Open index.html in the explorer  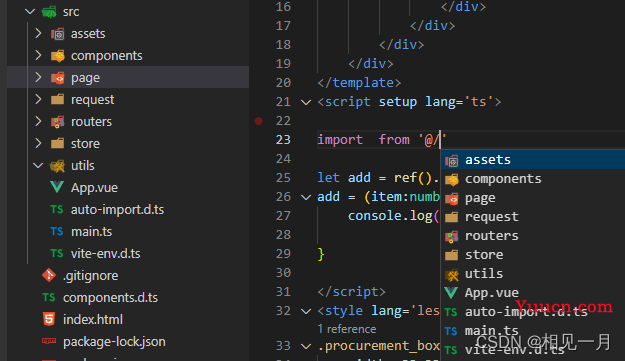pyautogui.click(x=93, y=320)
